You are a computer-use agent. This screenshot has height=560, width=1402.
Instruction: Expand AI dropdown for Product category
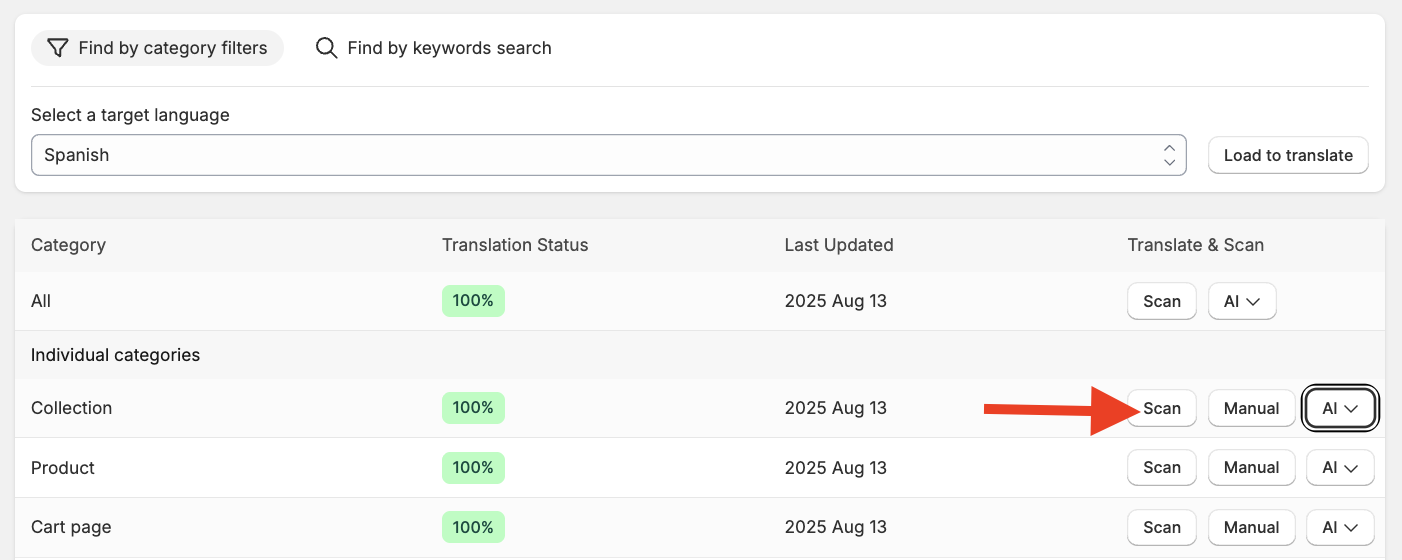click(x=1340, y=468)
